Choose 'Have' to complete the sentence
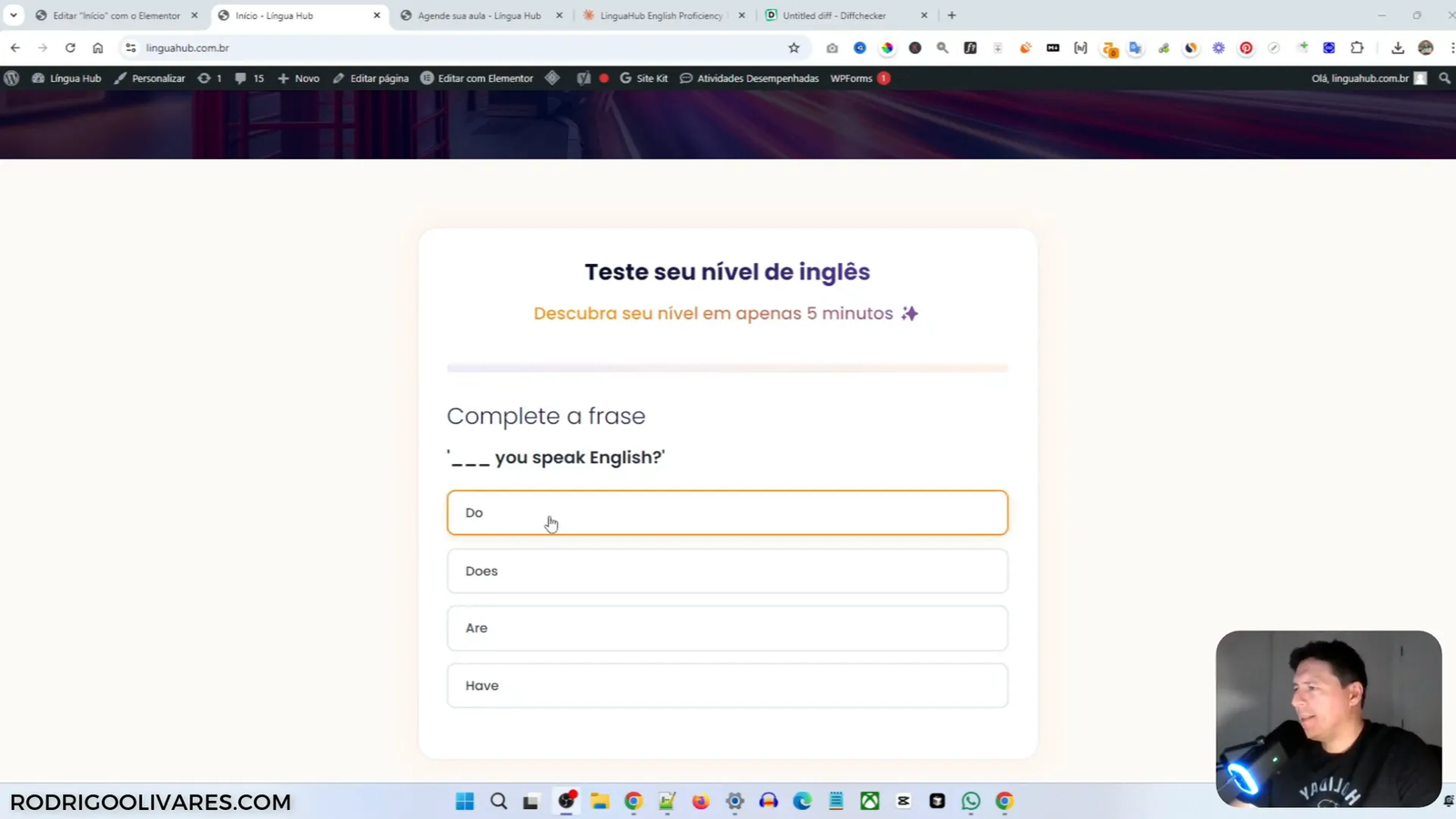This screenshot has height=819, width=1456. (726, 685)
